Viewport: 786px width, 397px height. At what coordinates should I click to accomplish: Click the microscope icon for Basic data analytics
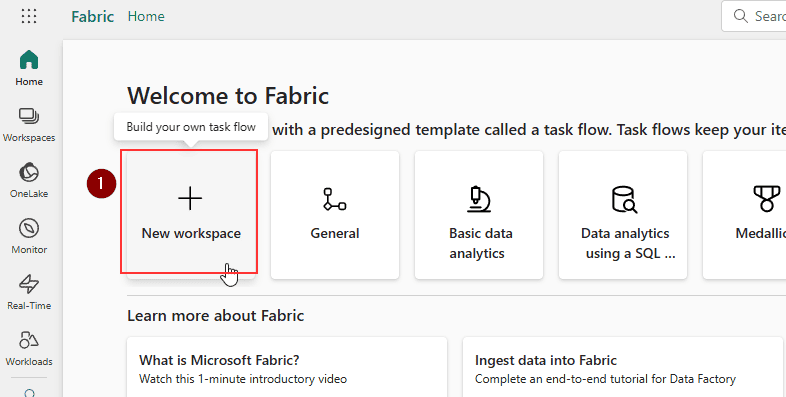pyautogui.click(x=479, y=199)
